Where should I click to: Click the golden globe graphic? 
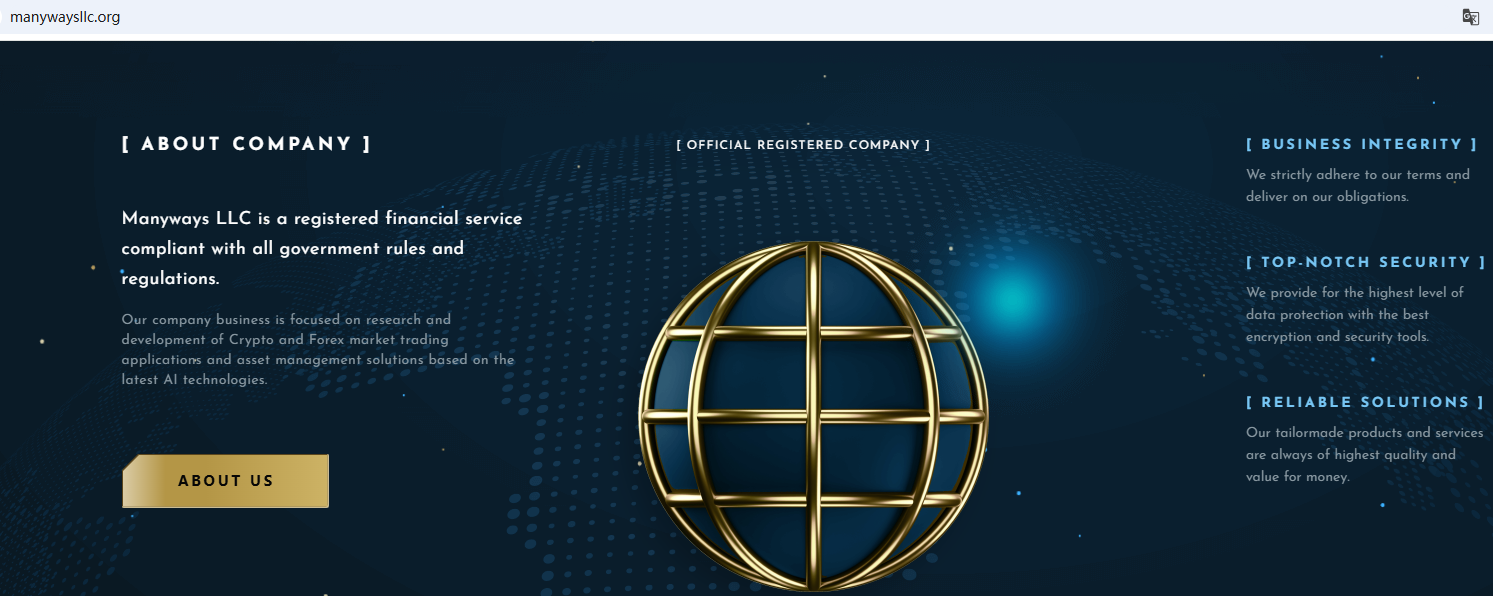point(813,416)
